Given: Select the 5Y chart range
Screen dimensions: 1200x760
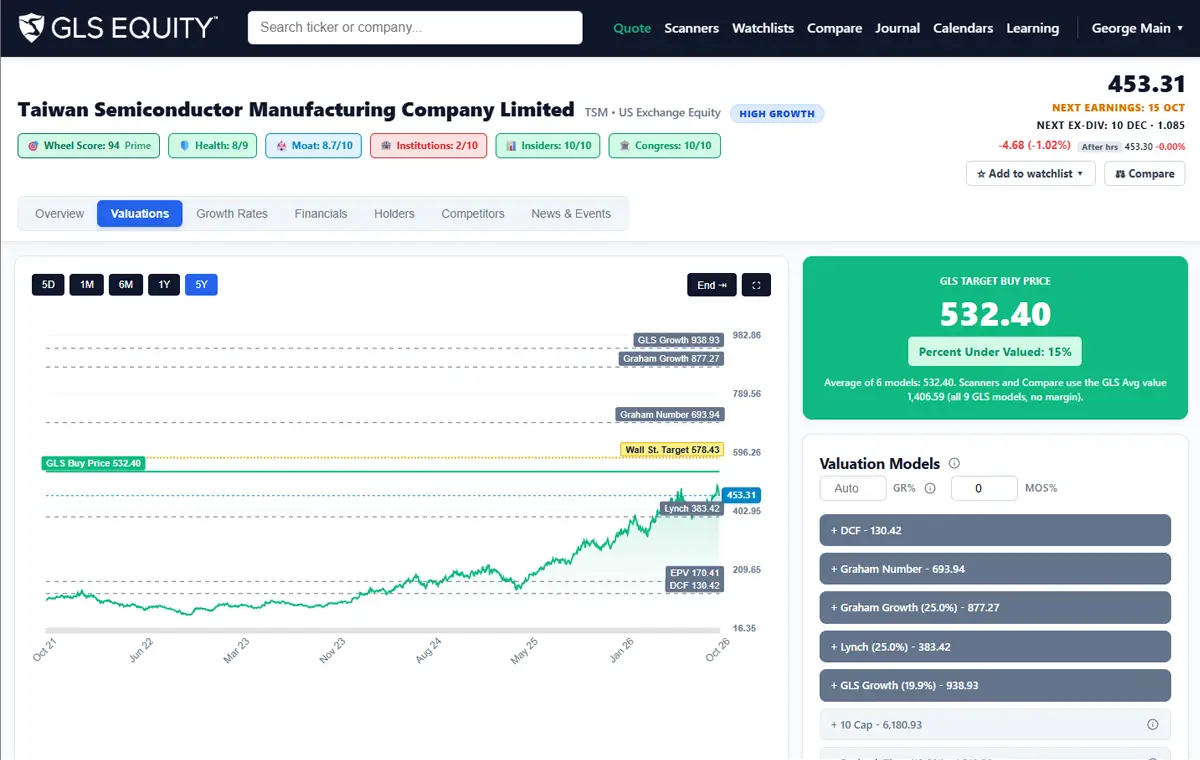Looking at the screenshot, I should pyautogui.click(x=201, y=285).
